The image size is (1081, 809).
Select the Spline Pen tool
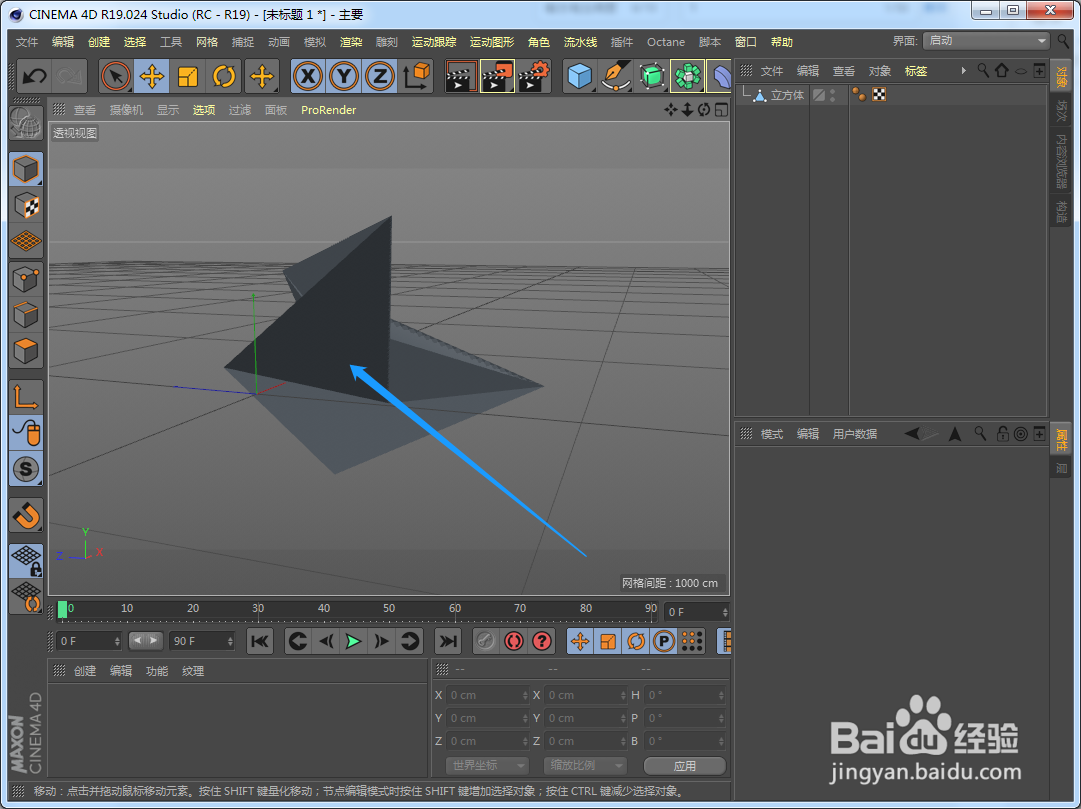pos(616,77)
